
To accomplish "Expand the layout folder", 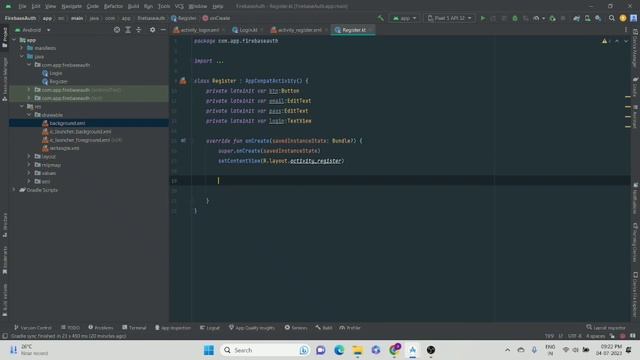I will (x=29, y=156).
